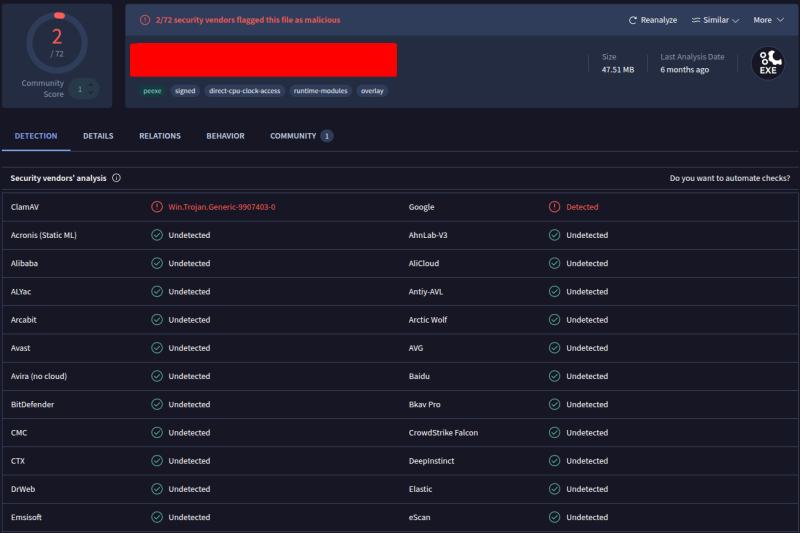Click the CrowdStrike Falcon checkmark icon

coord(554,433)
